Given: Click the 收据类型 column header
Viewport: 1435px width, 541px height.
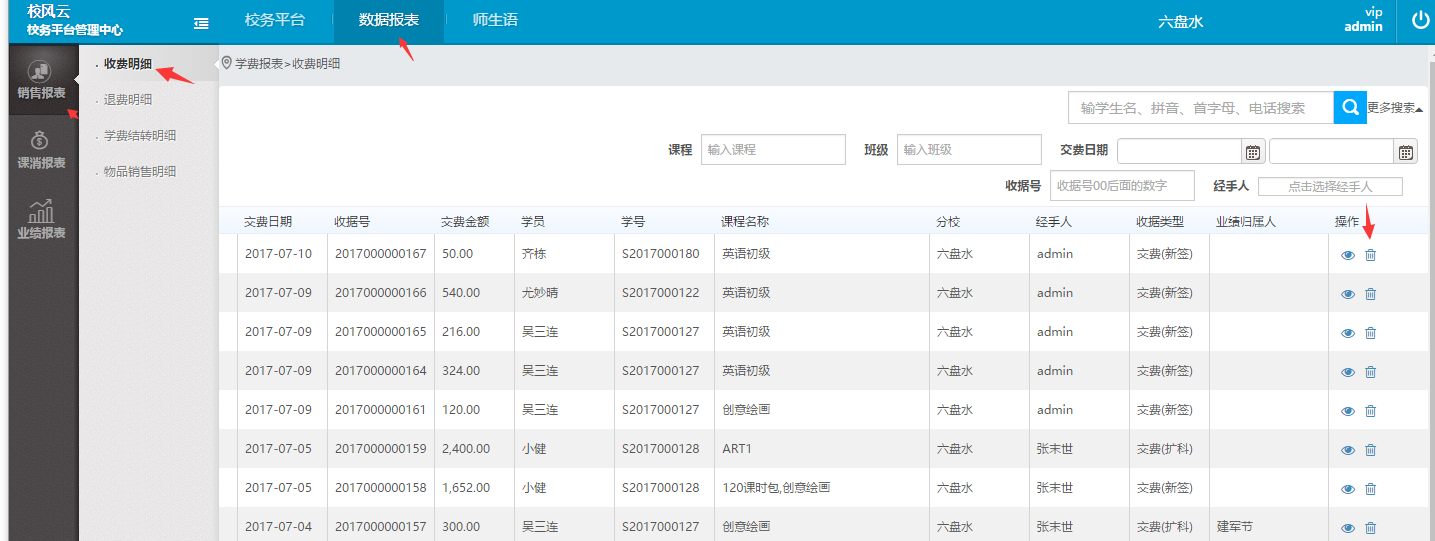Looking at the screenshot, I should coord(1160,222).
